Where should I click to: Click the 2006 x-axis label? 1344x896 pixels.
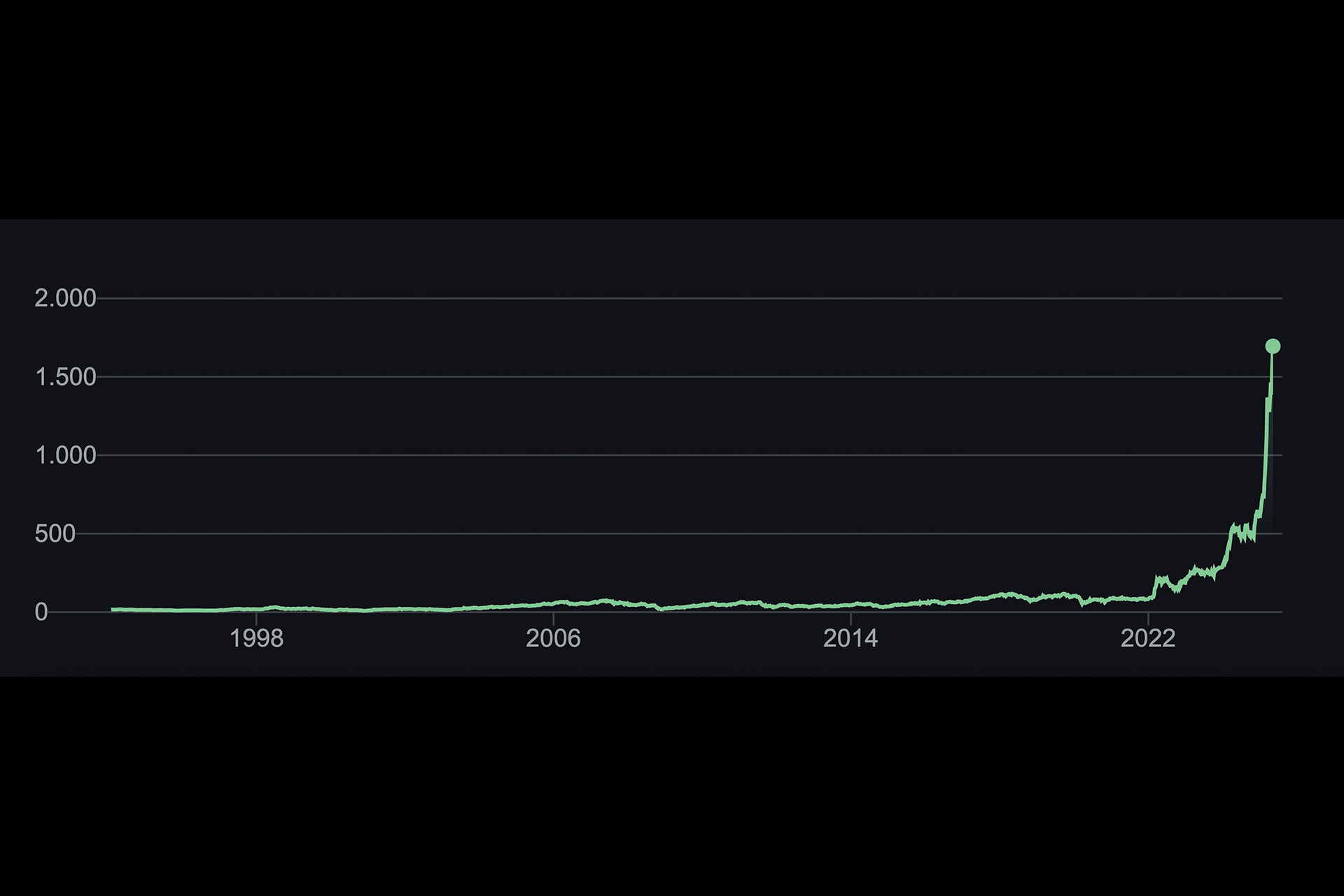553,638
